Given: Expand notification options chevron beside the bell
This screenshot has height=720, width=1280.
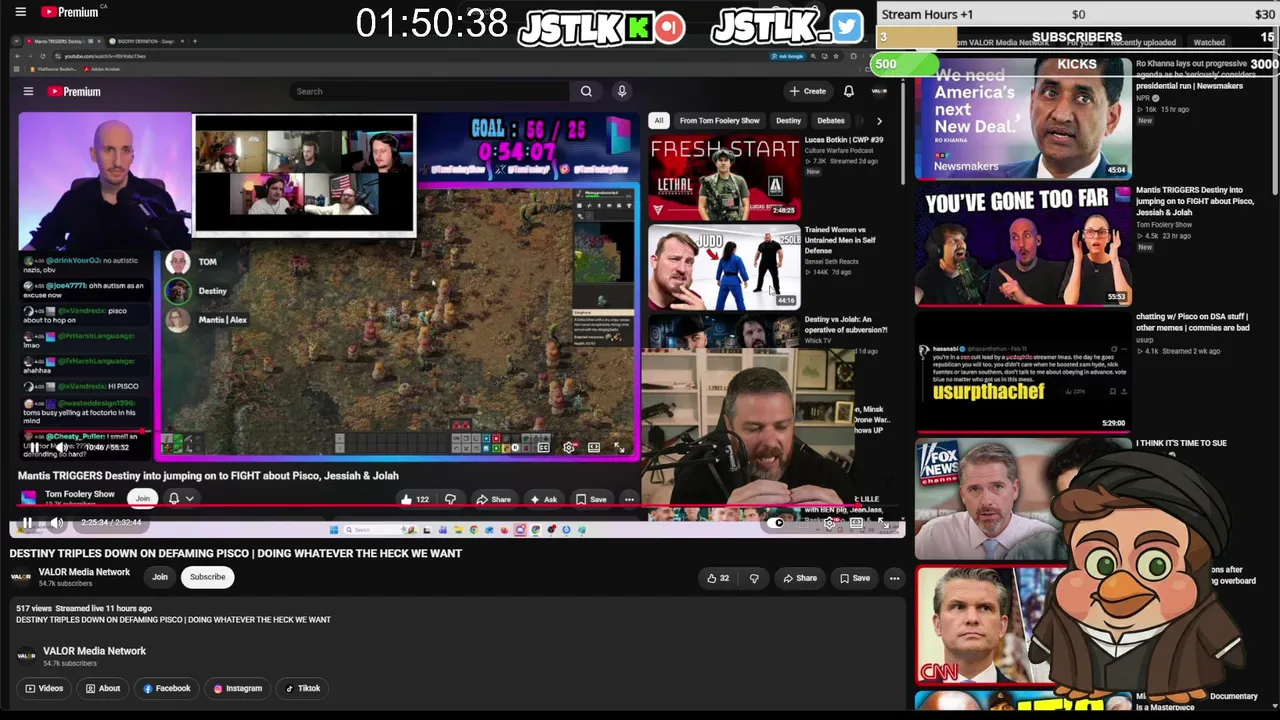Looking at the screenshot, I should point(189,498).
